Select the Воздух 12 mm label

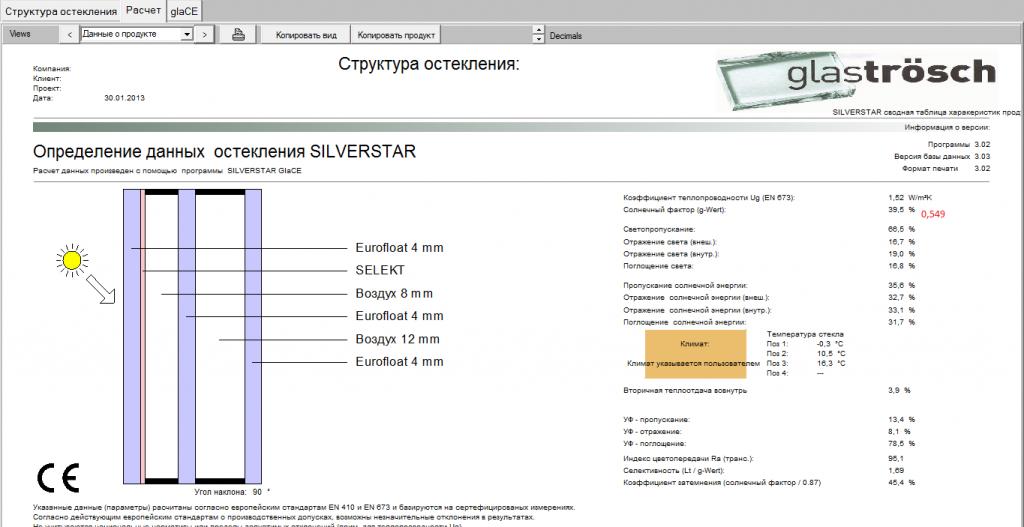point(398,339)
